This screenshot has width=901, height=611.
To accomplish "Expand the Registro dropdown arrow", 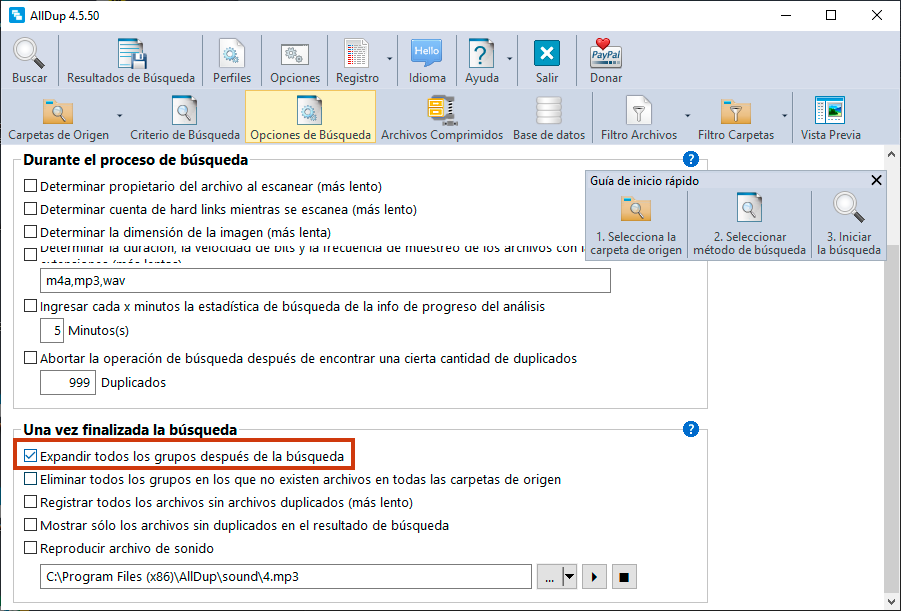I will pyautogui.click(x=390, y=59).
